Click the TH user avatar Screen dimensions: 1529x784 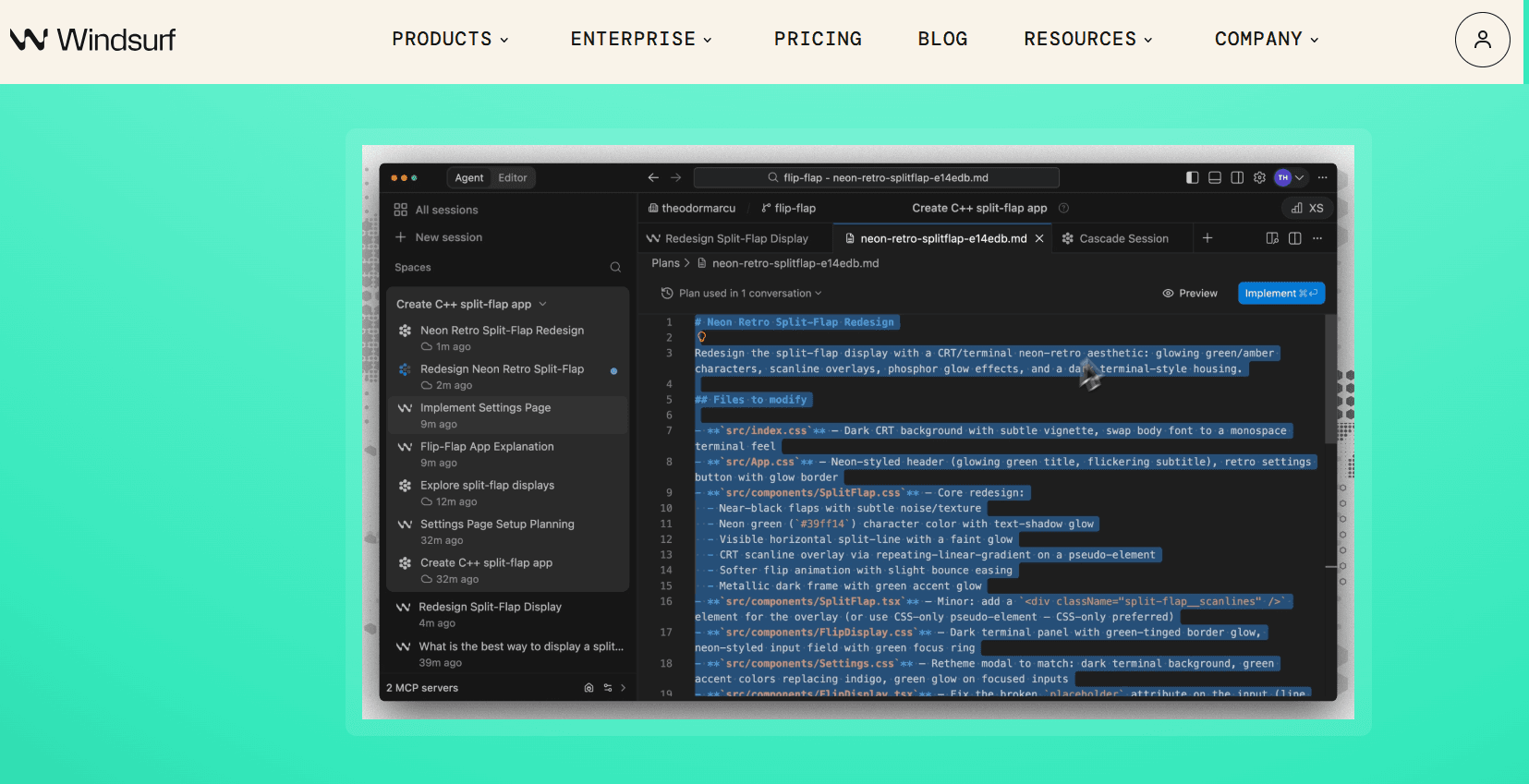point(1282,177)
